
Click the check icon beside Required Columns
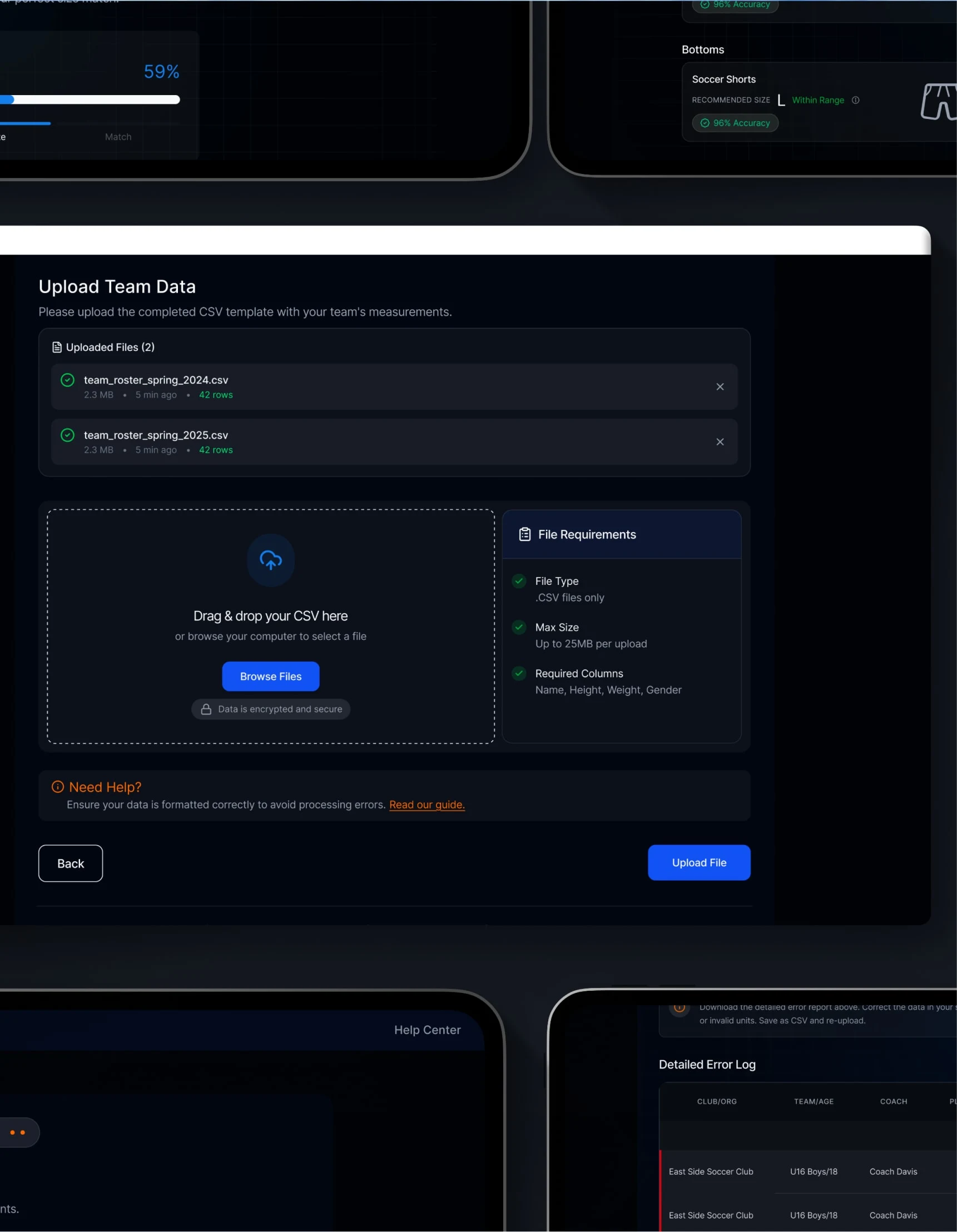(519, 673)
